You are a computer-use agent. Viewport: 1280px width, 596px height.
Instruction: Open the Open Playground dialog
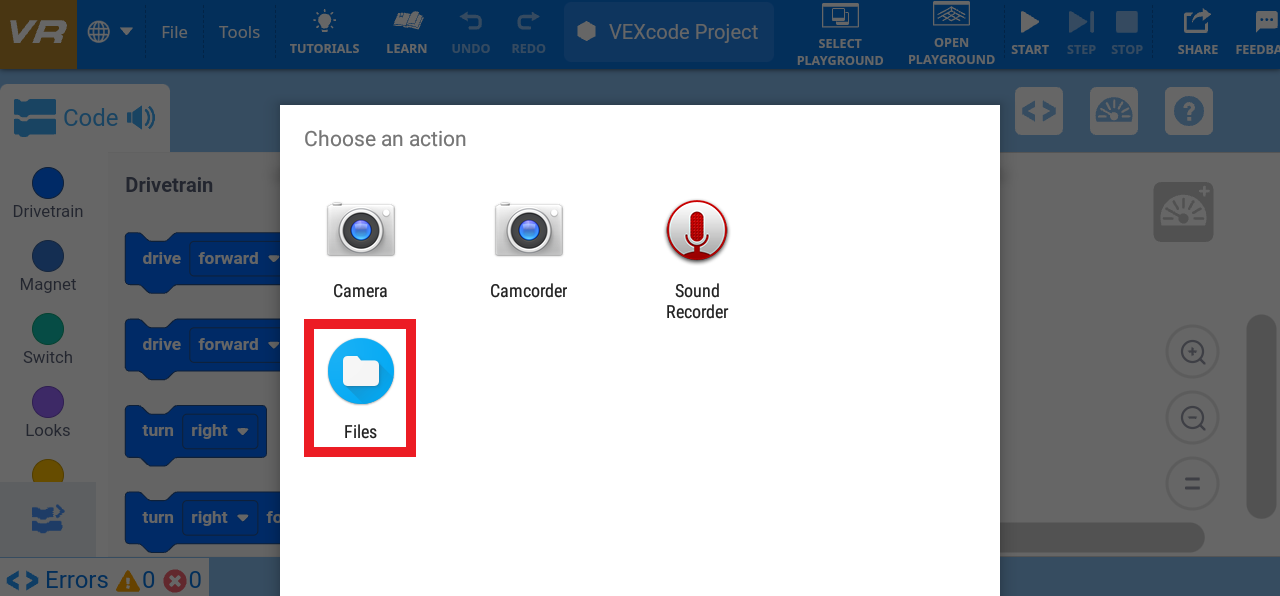click(950, 32)
